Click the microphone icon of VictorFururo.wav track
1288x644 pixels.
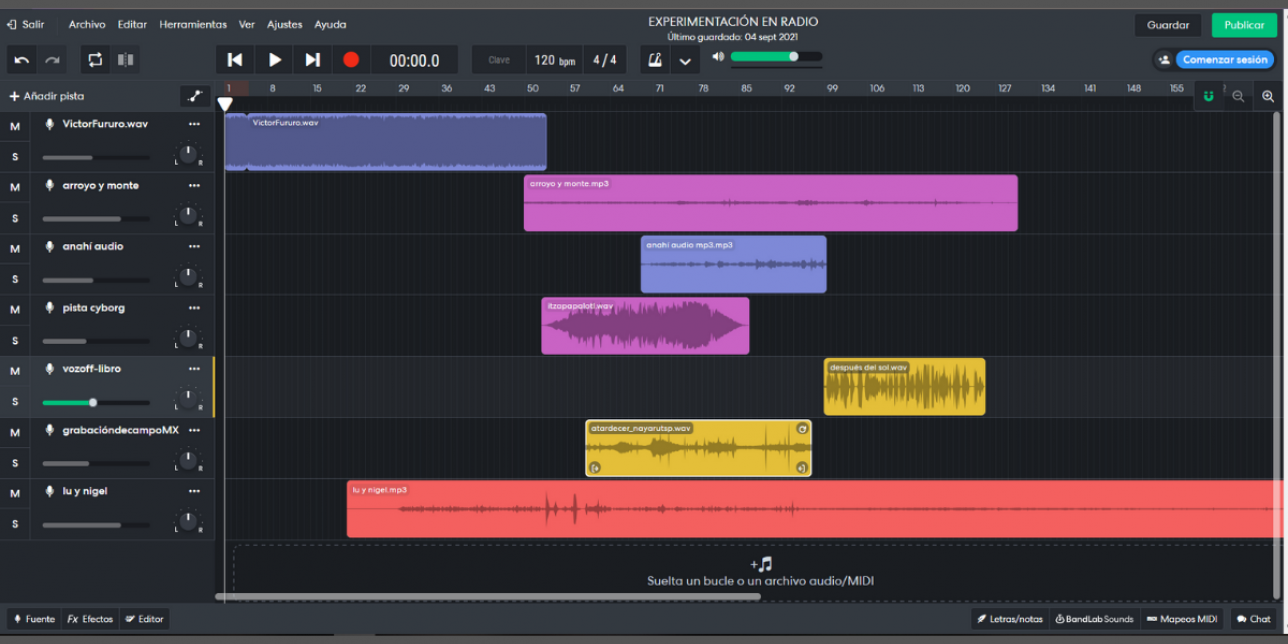[x=49, y=124]
